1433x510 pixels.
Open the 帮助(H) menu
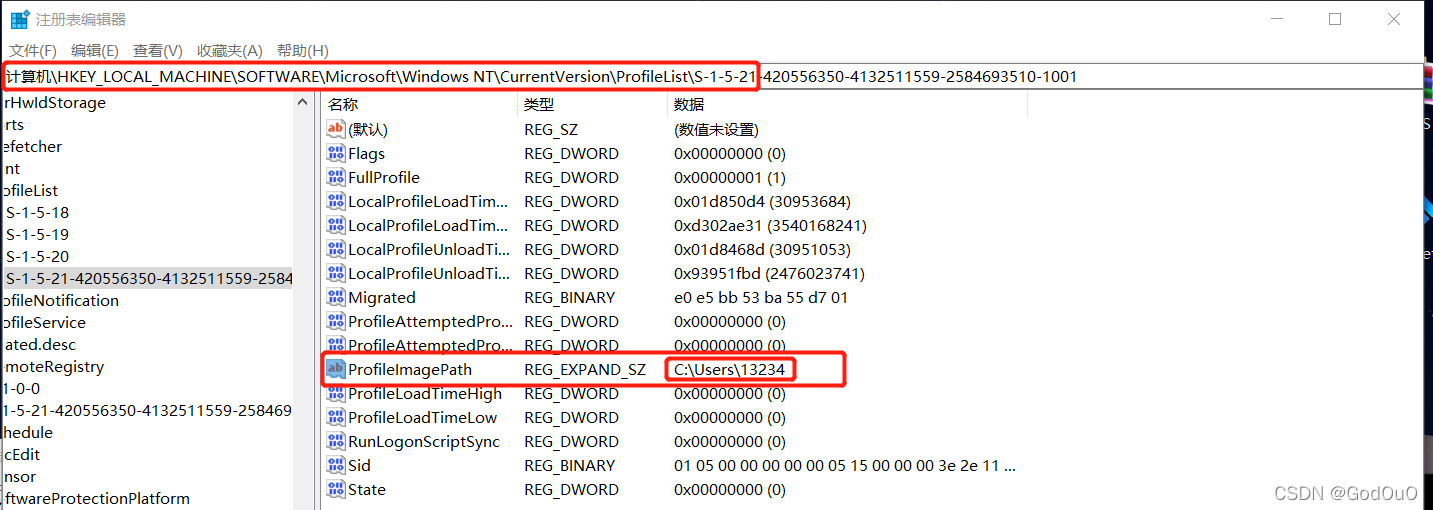tap(303, 50)
